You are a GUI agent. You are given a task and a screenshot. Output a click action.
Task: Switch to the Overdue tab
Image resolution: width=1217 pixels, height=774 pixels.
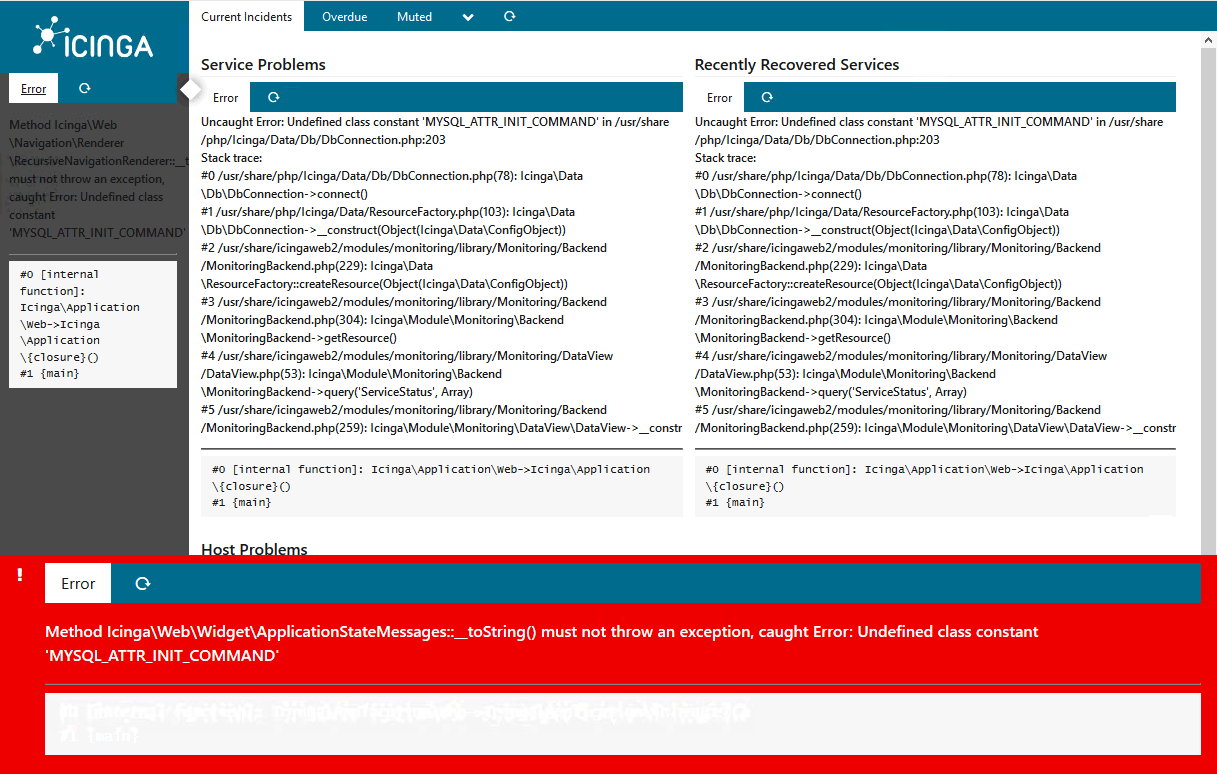coord(344,17)
